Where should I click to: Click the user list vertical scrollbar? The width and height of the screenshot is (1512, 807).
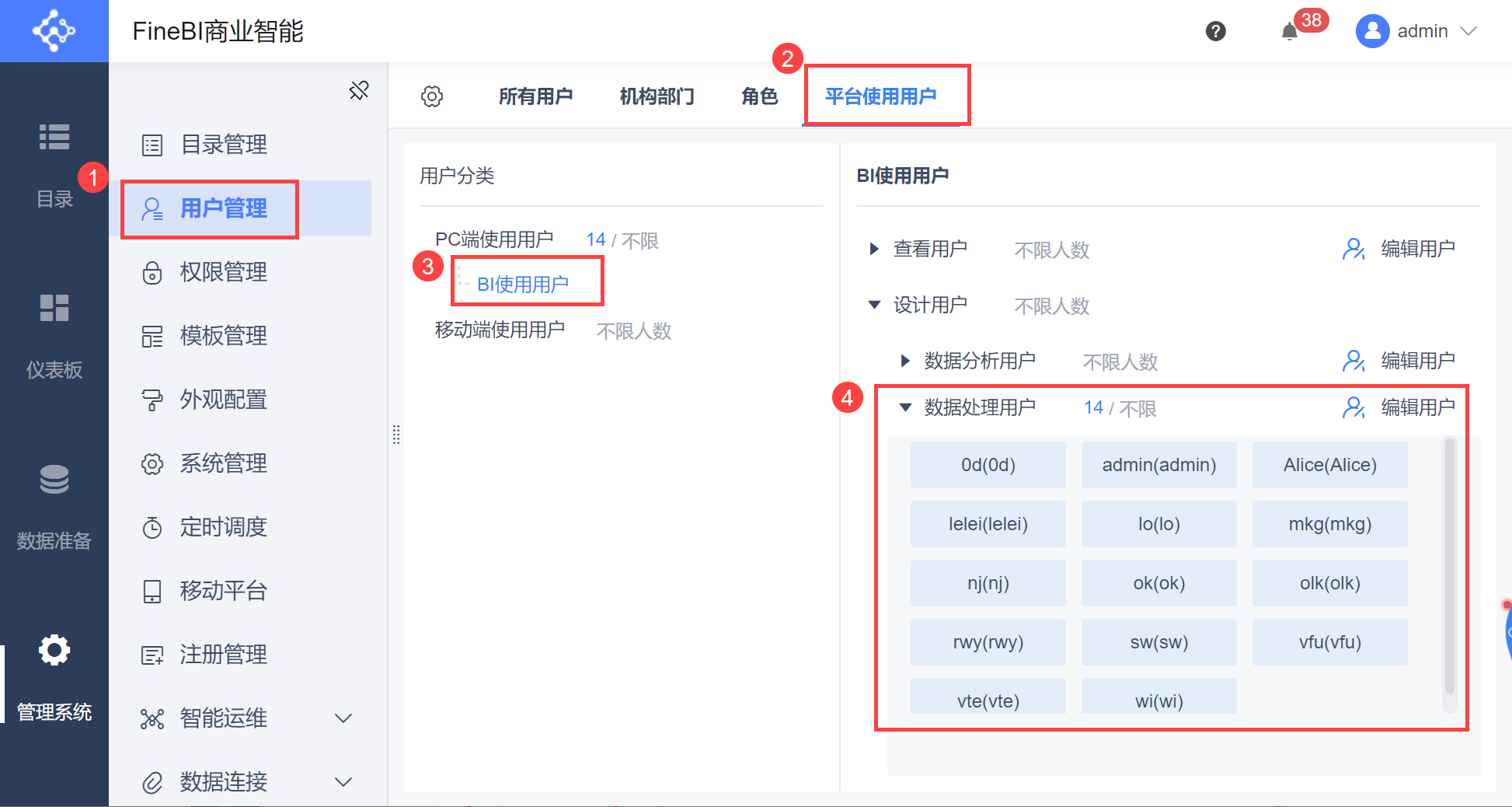pyautogui.click(x=1449, y=566)
